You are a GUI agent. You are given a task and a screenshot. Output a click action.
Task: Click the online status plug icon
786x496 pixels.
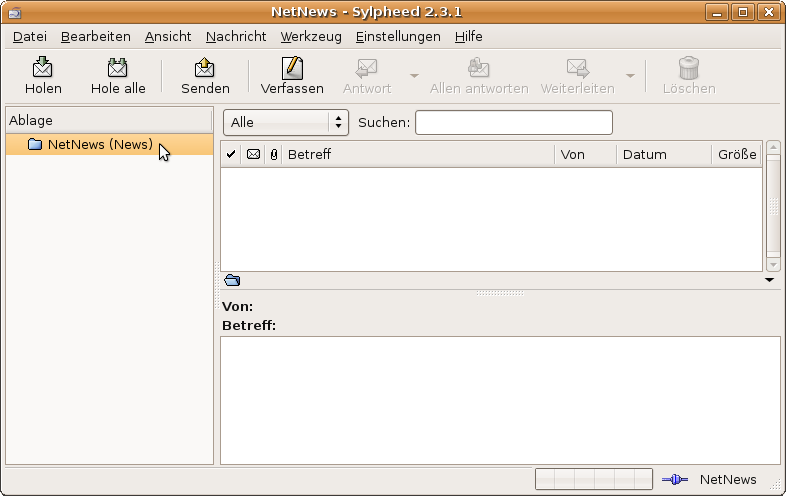(x=675, y=480)
